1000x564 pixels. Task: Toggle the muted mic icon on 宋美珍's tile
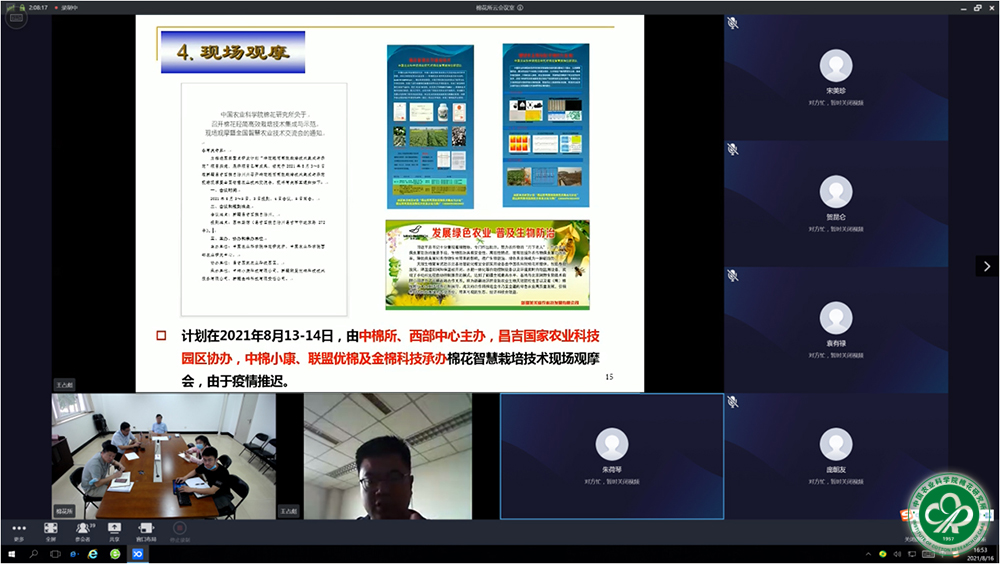732,22
